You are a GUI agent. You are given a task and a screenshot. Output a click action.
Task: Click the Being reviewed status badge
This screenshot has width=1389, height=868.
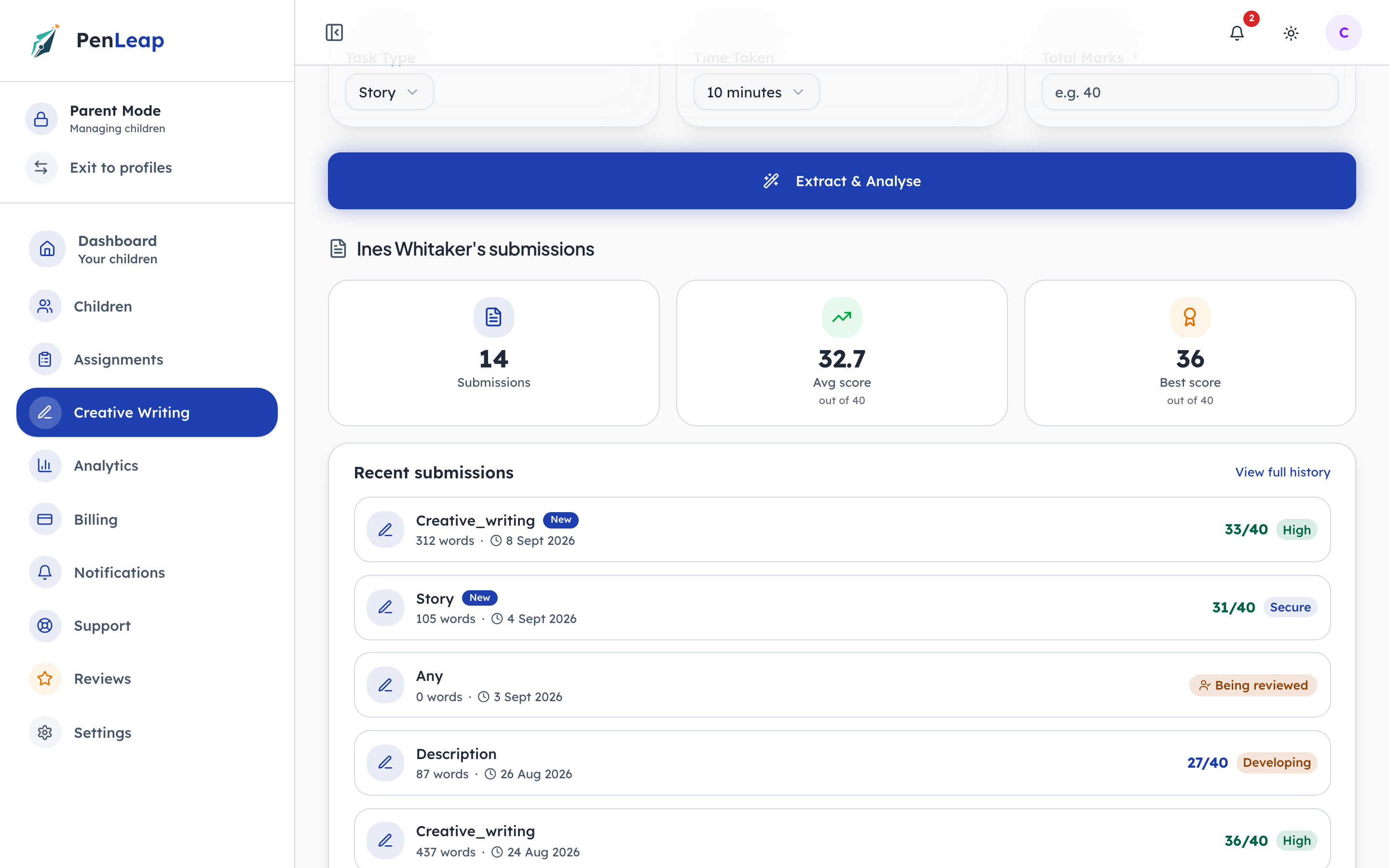tap(1253, 685)
